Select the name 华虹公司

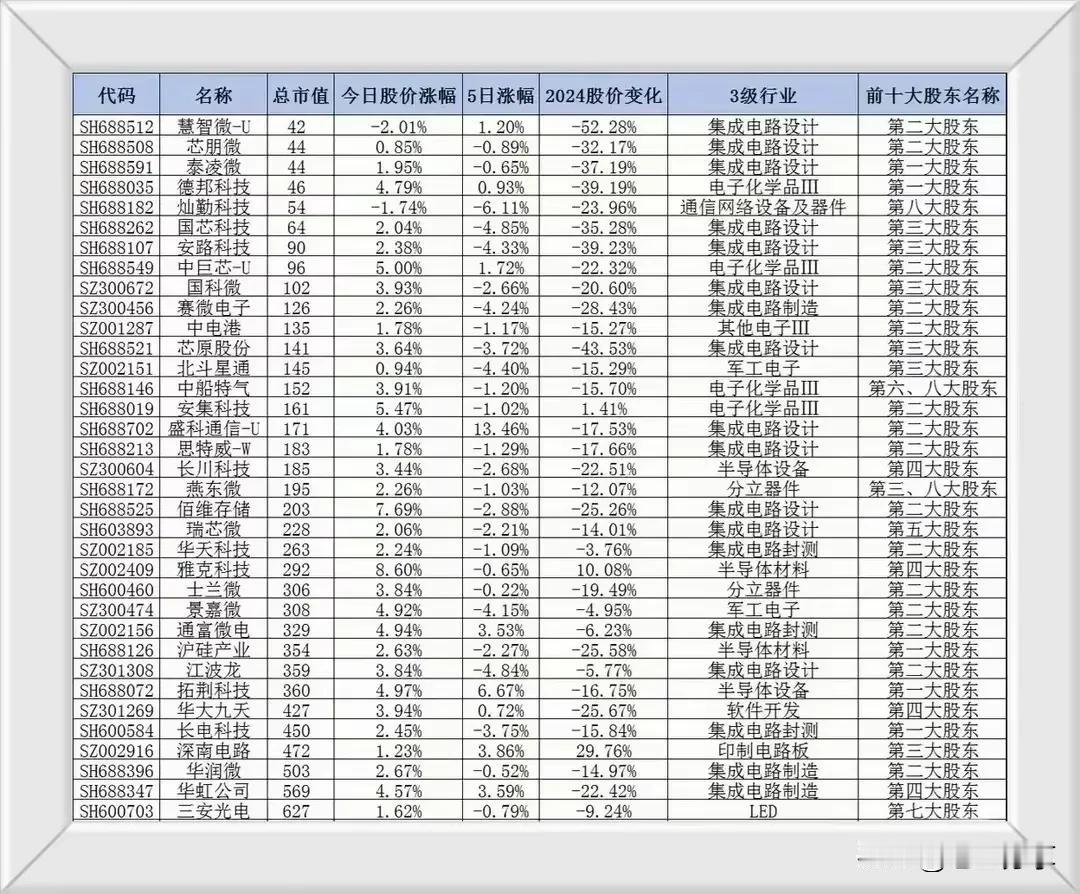tap(214, 791)
